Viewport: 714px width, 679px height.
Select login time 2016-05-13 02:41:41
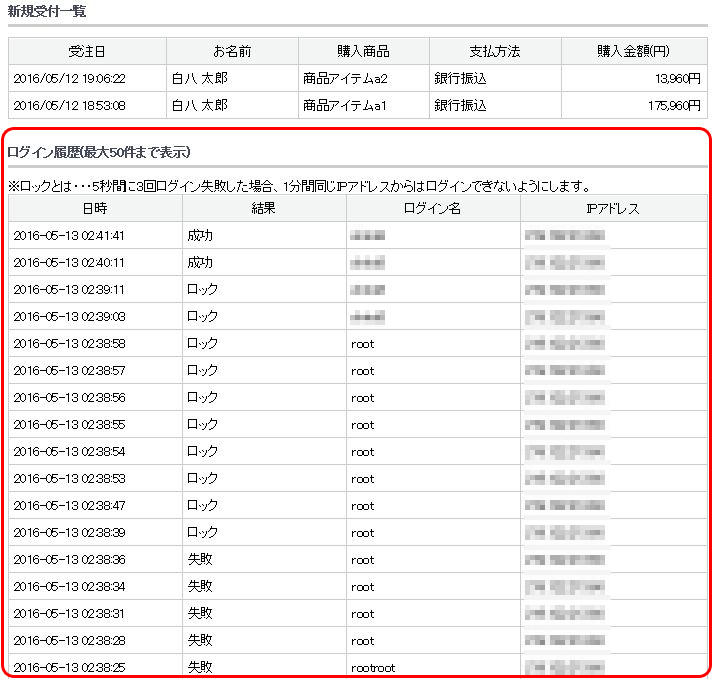(69, 236)
